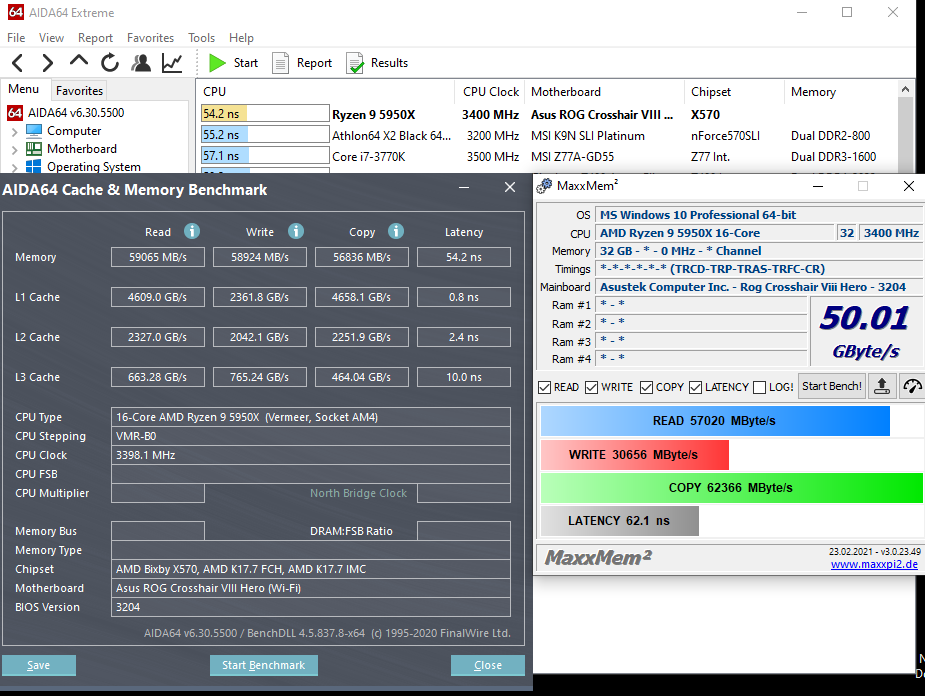Viewport: 925px width, 696px height.
Task: Click the Save button in benchmark dialog
Action: pos(38,665)
